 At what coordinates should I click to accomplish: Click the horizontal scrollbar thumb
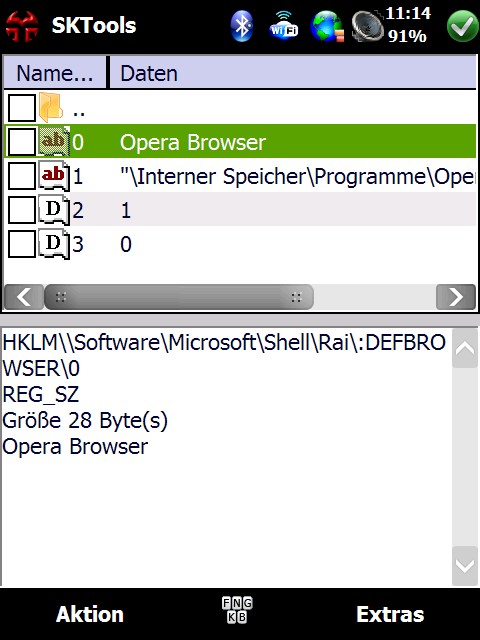click(x=179, y=297)
